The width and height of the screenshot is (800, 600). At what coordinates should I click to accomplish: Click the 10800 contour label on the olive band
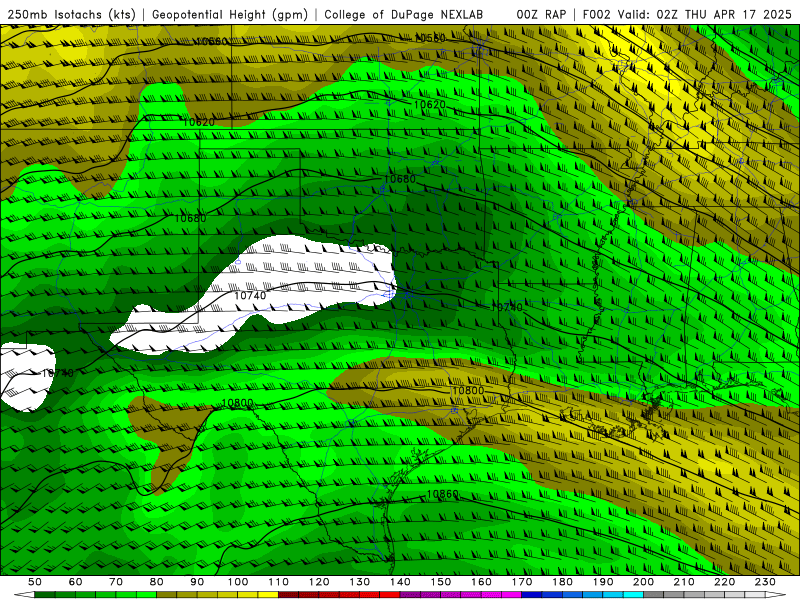467,391
